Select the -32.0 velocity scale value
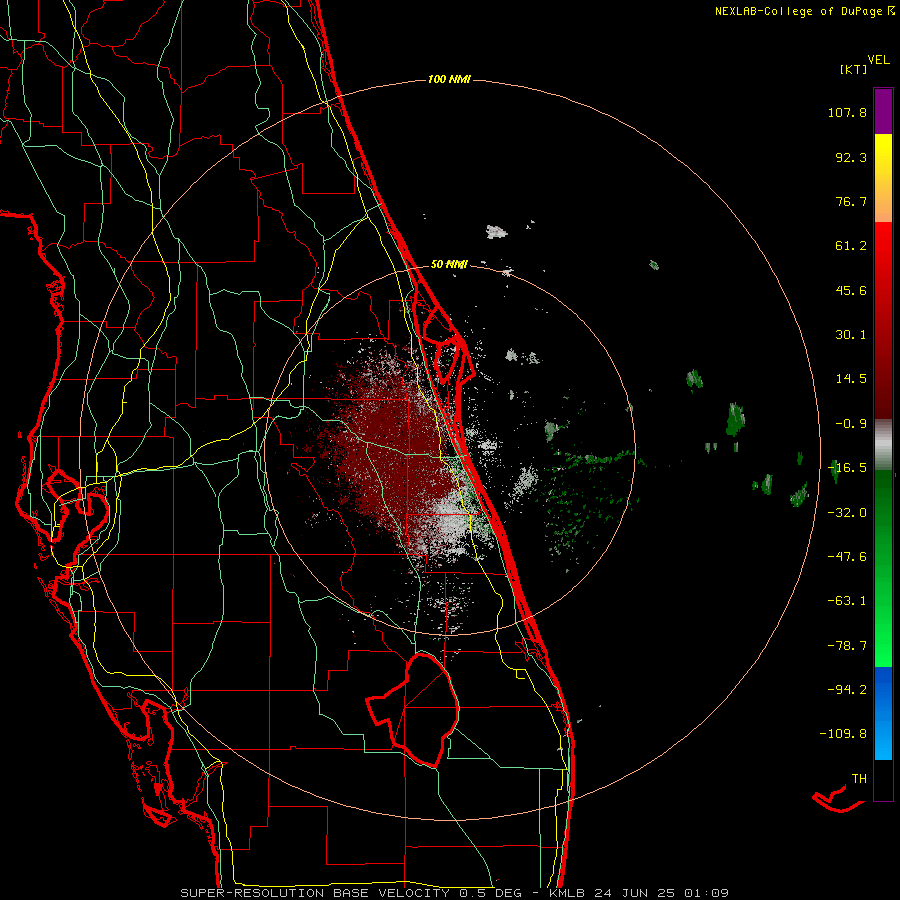The height and width of the screenshot is (900, 900). pos(847,513)
